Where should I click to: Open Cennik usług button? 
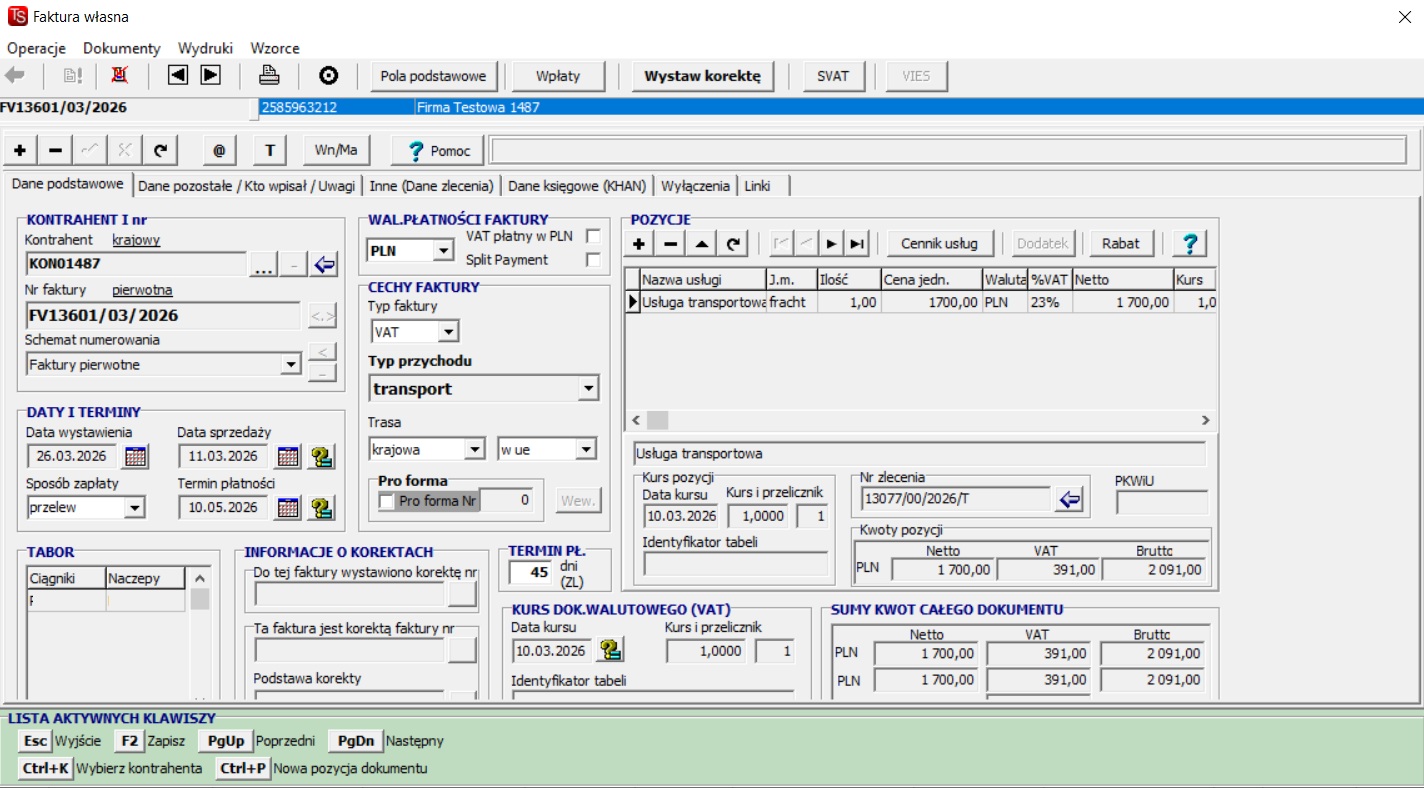(x=939, y=243)
